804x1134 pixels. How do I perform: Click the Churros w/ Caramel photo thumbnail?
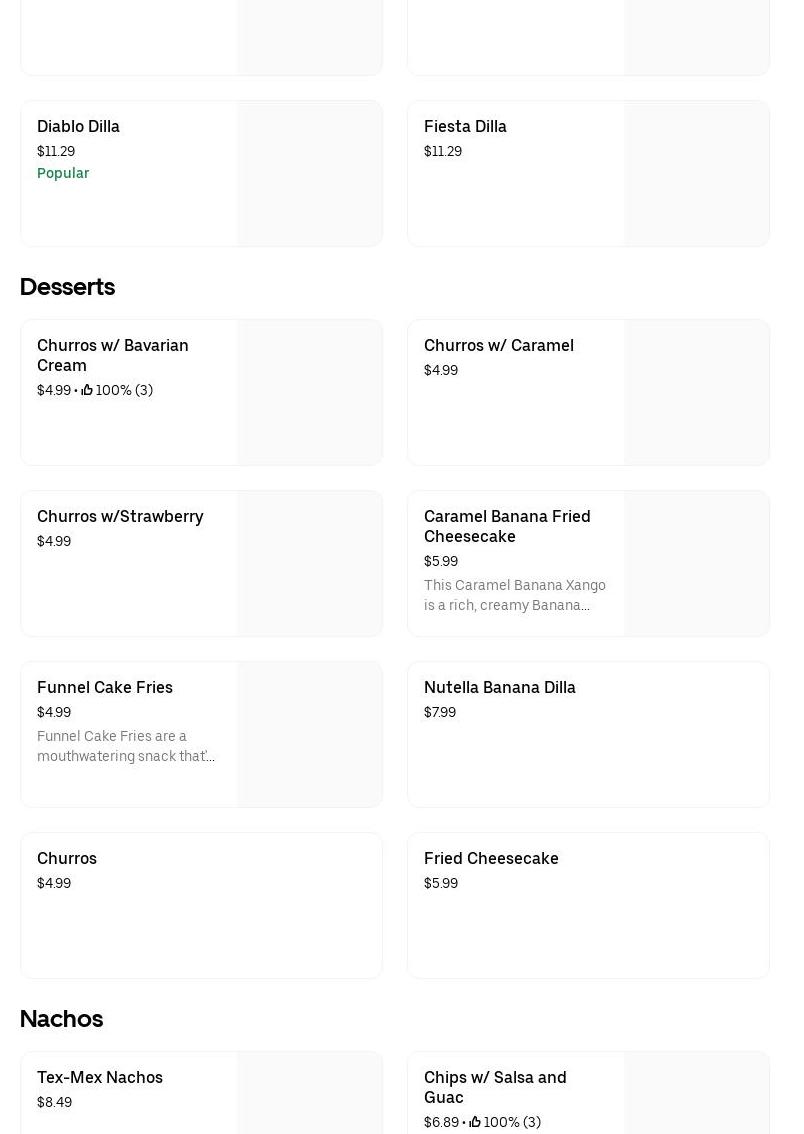[696, 392]
